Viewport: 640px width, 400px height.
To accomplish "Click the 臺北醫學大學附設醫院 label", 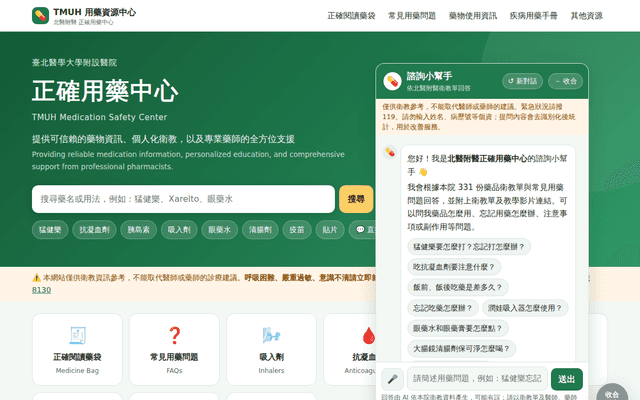I will pos(74,62).
